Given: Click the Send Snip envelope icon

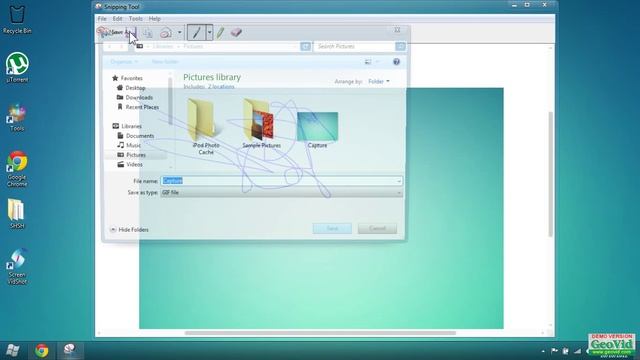Looking at the screenshot, I should coord(166,33).
